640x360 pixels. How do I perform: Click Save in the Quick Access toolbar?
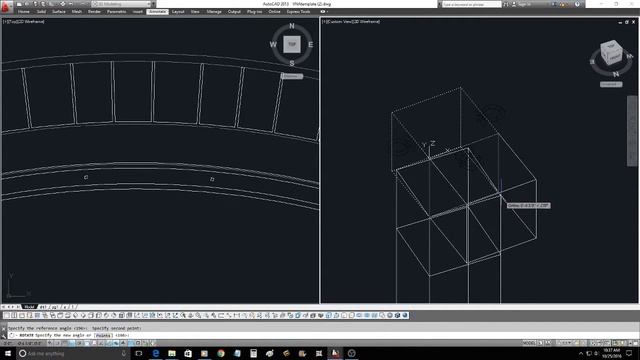click(x=35, y=4)
